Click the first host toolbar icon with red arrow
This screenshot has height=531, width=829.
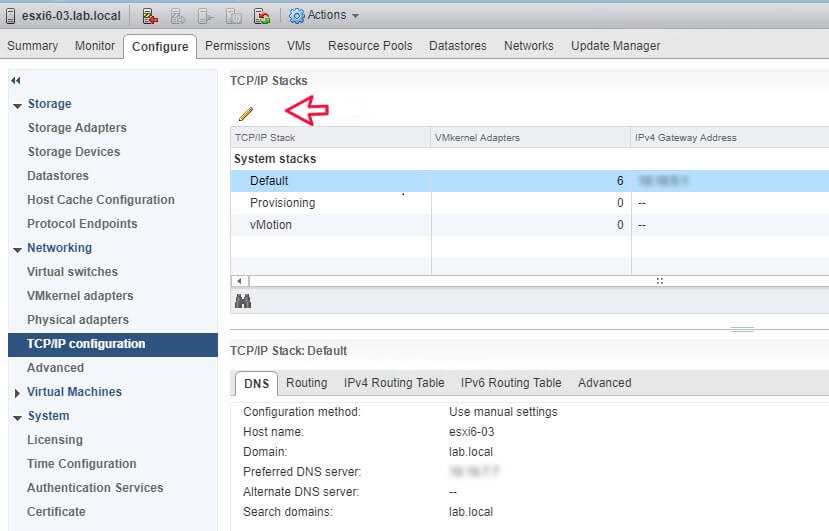point(149,16)
